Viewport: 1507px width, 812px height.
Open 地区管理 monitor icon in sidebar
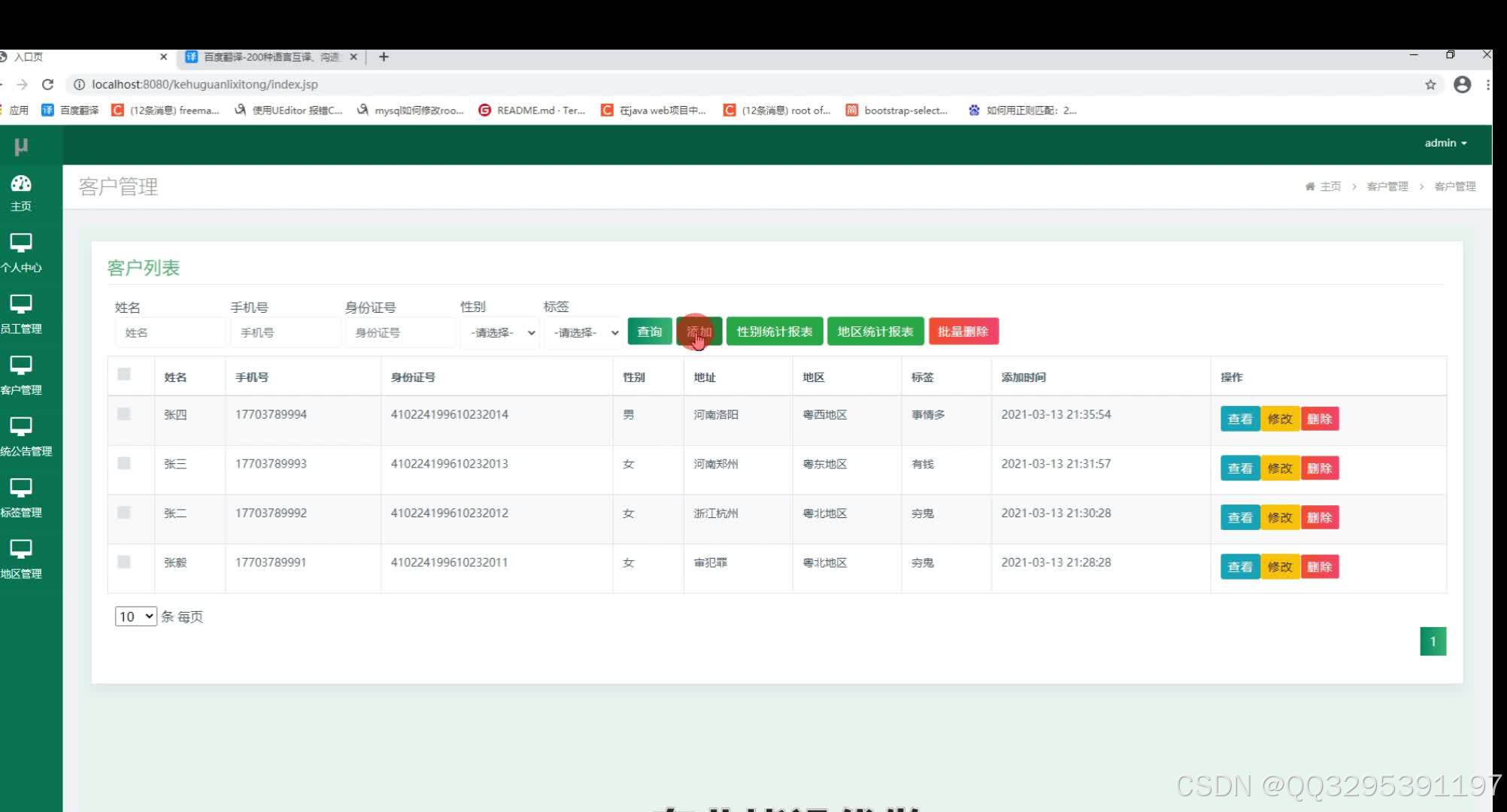(21, 550)
